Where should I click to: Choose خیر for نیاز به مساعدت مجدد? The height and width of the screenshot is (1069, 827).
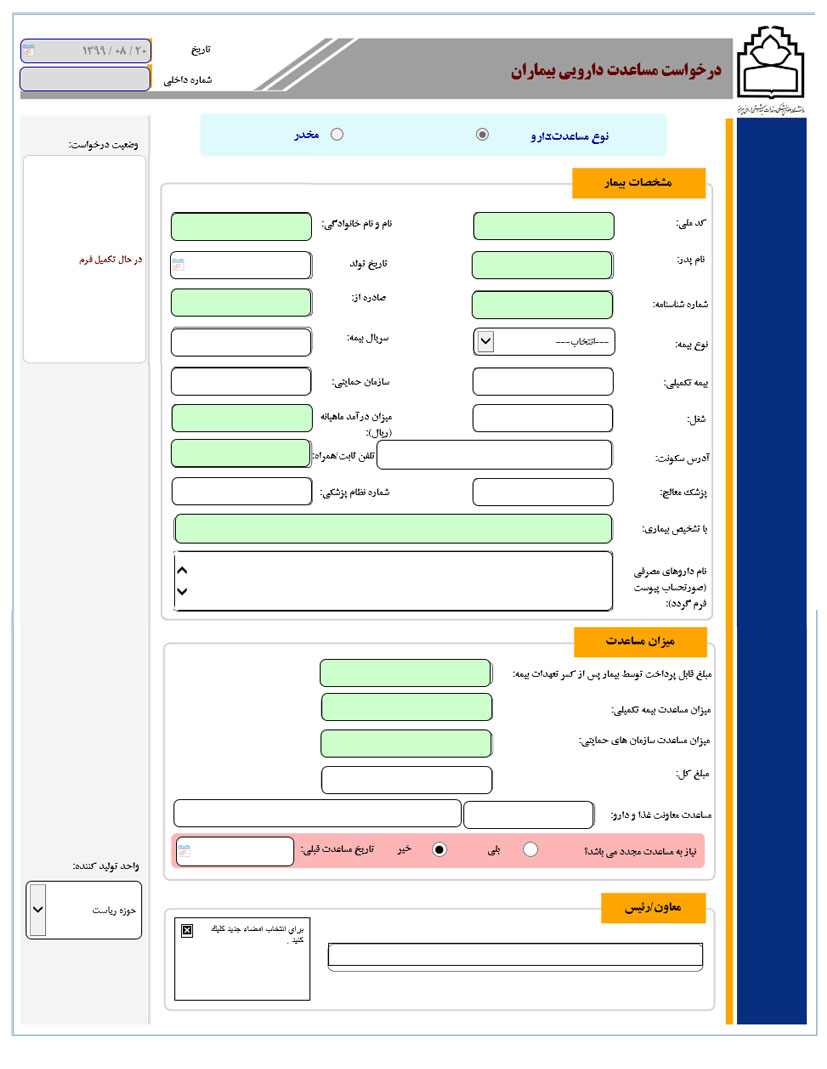440,849
